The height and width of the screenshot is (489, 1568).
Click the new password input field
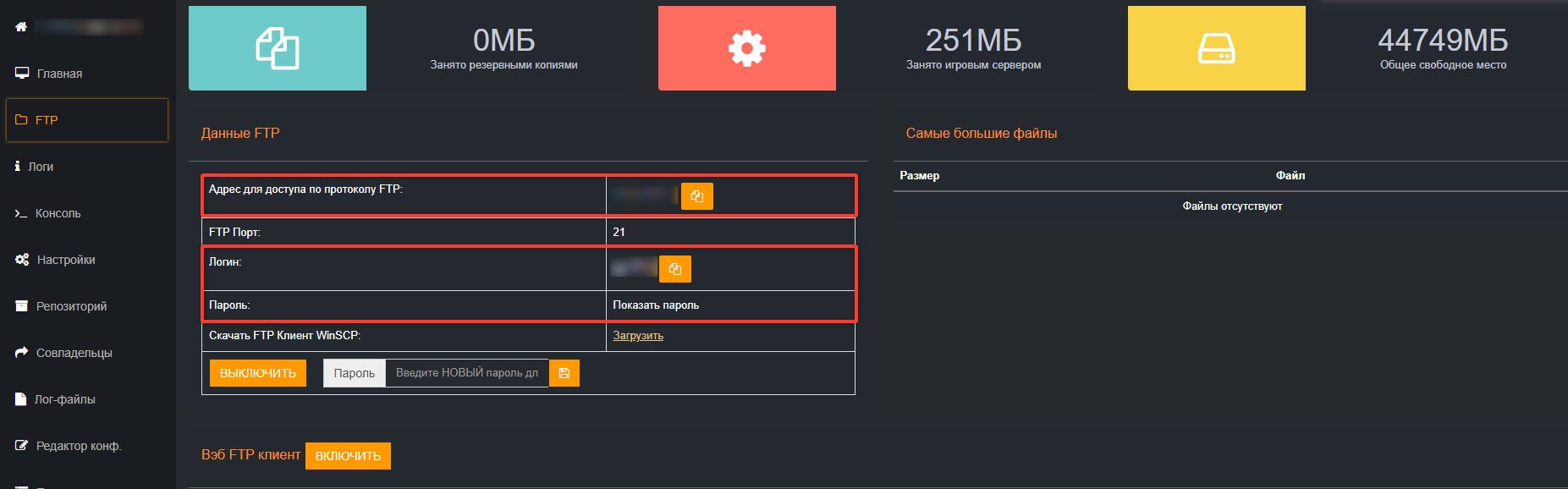(x=466, y=373)
